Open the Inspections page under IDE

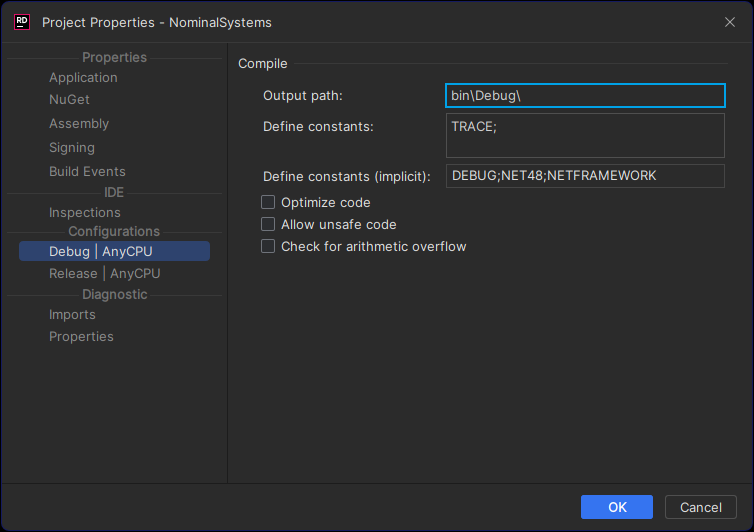[x=85, y=213]
